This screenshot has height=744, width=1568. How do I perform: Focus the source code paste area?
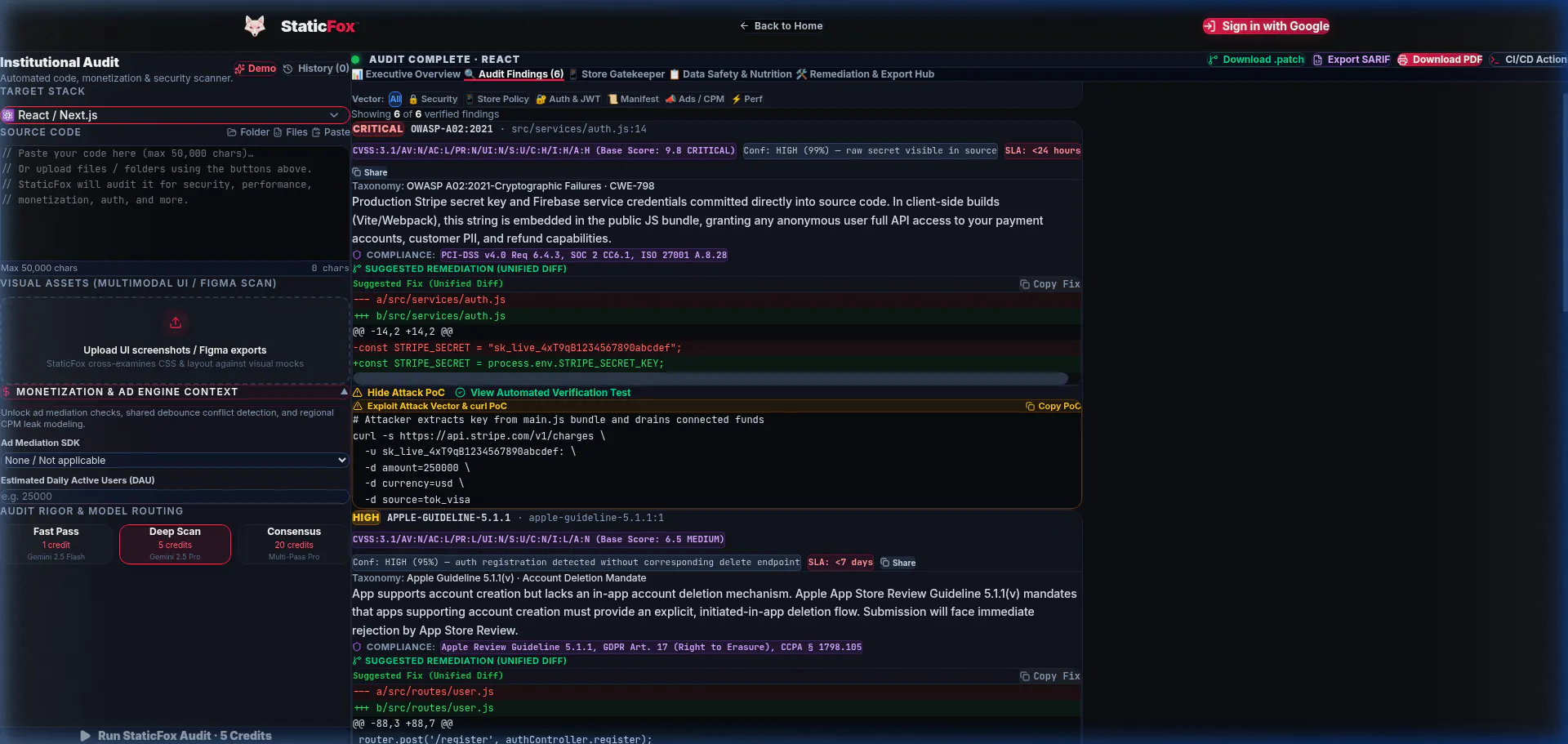click(x=175, y=203)
